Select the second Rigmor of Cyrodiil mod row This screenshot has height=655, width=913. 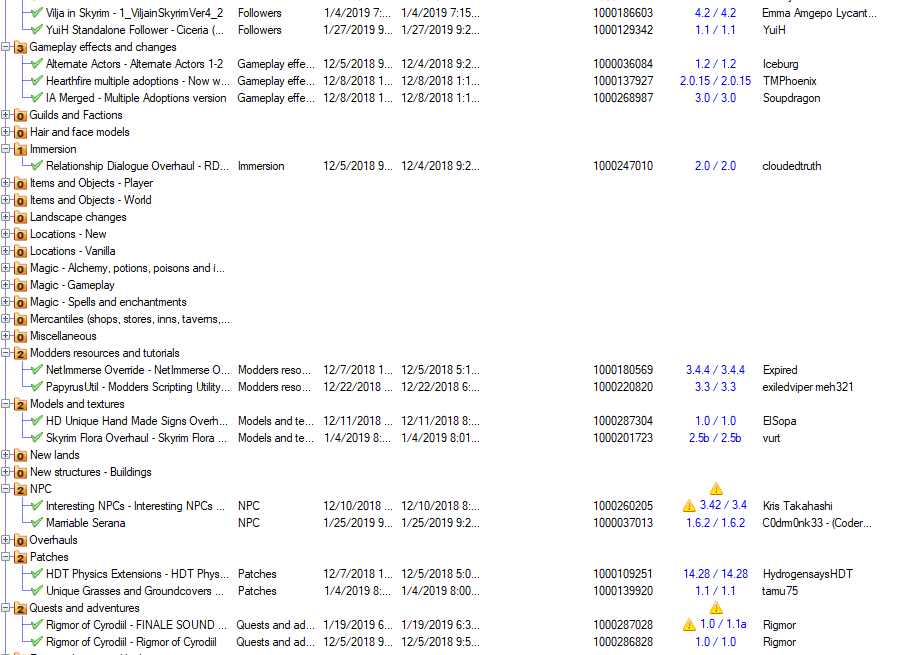coord(131,642)
